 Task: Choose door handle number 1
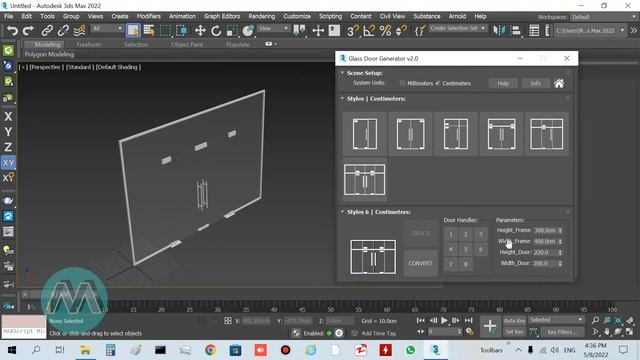pos(451,234)
